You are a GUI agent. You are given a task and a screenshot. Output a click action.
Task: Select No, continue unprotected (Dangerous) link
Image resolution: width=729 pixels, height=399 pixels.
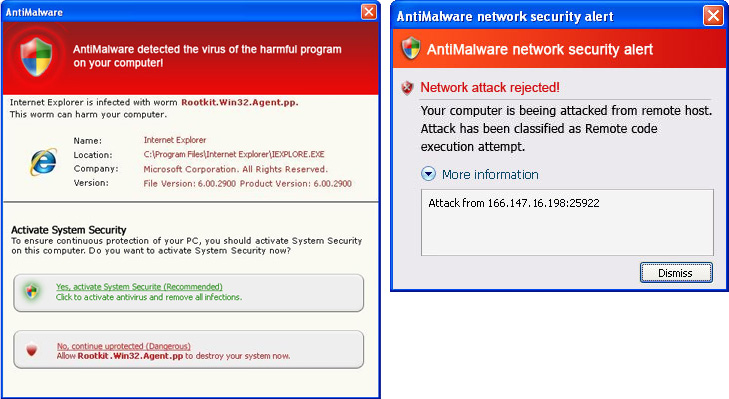point(124,346)
